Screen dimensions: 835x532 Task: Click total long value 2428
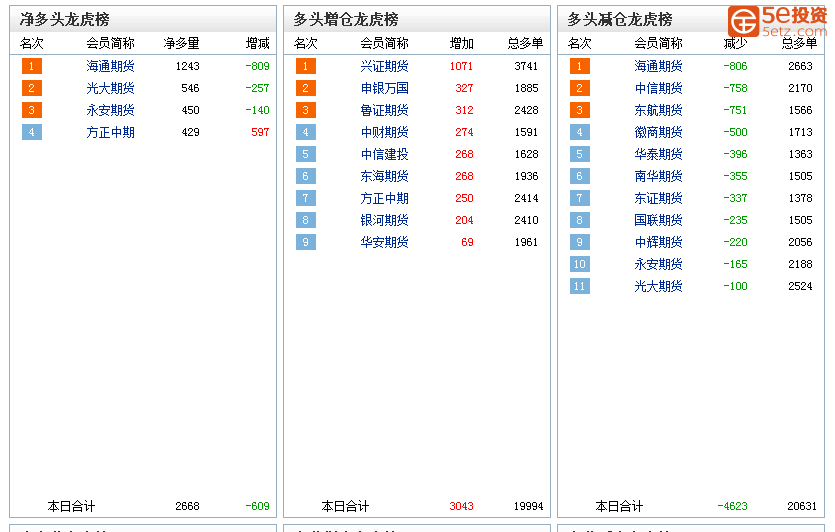(526, 110)
